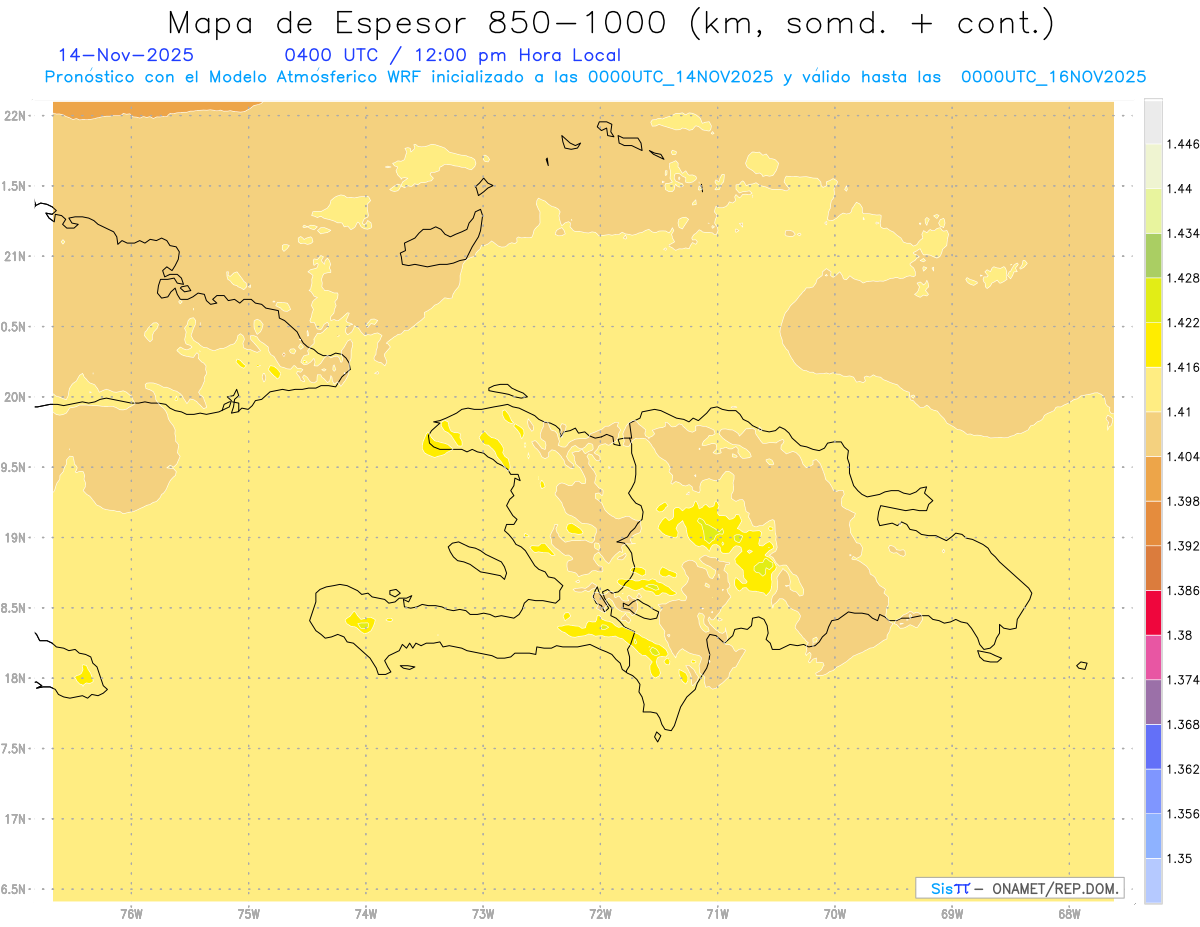Click the 76W longitude label
This screenshot has height=927, width=1200.
tap(131, 914)
